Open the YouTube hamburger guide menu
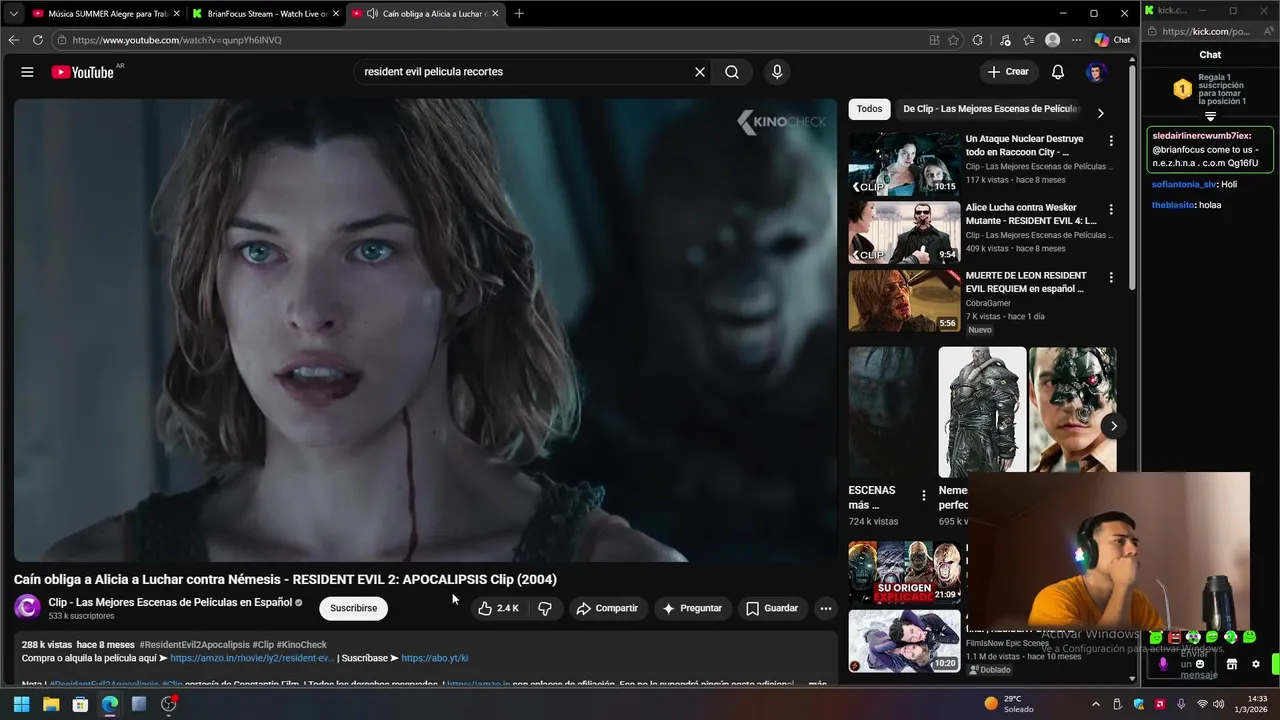Screen dimensions: 1280x720 (x=27, y=72)
